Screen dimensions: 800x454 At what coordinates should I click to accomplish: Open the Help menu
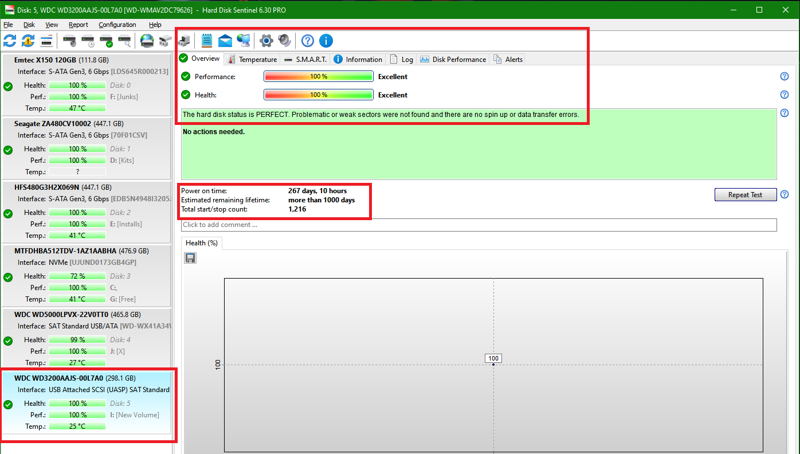[155, 24]
